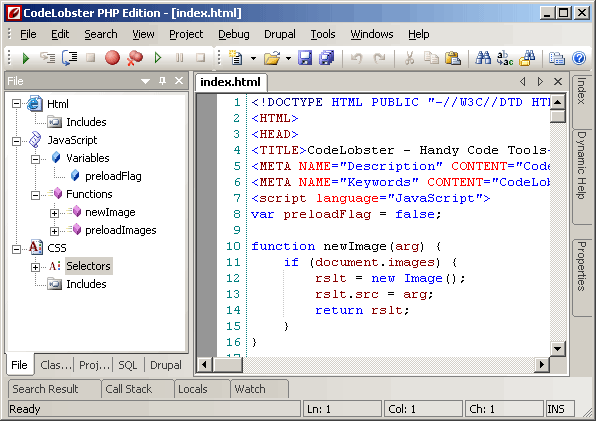Click the Paste clipboard icon
This screenshot has height=421, width=596.
point(453,58)
